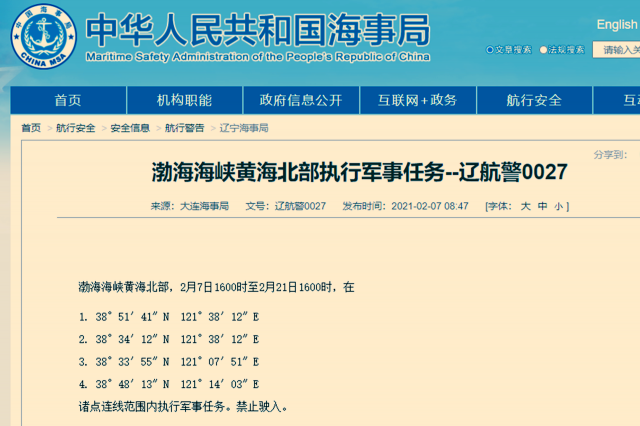Open the 机构职能 navigation tab
Viewport: 640px width, 426px height.
[x=184, y=100]
